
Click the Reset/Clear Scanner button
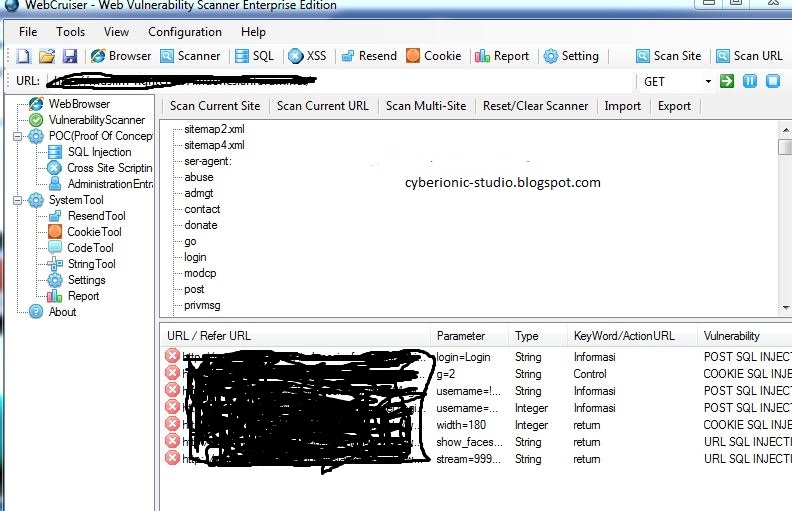point(535,106)
